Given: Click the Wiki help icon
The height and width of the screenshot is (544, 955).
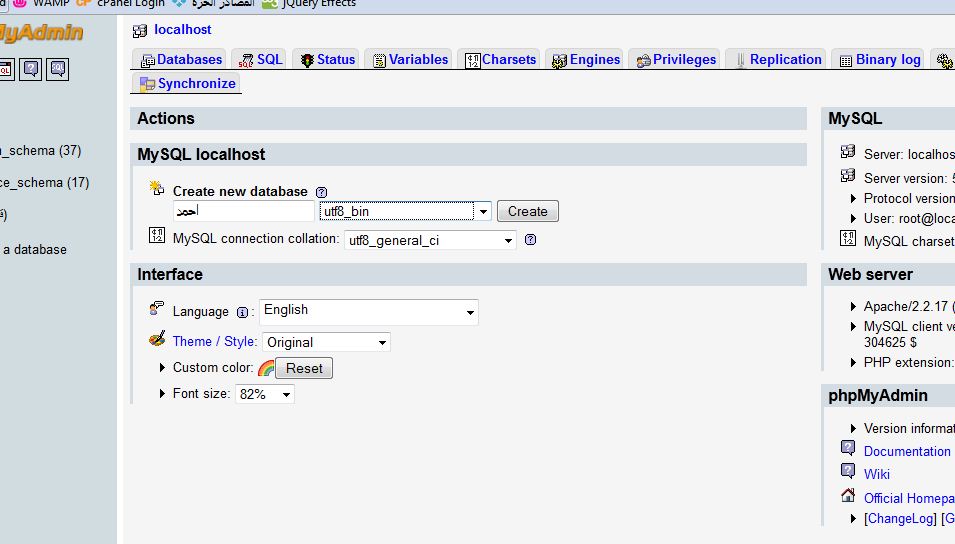Looking at the screenshot, I should [848, 470].
